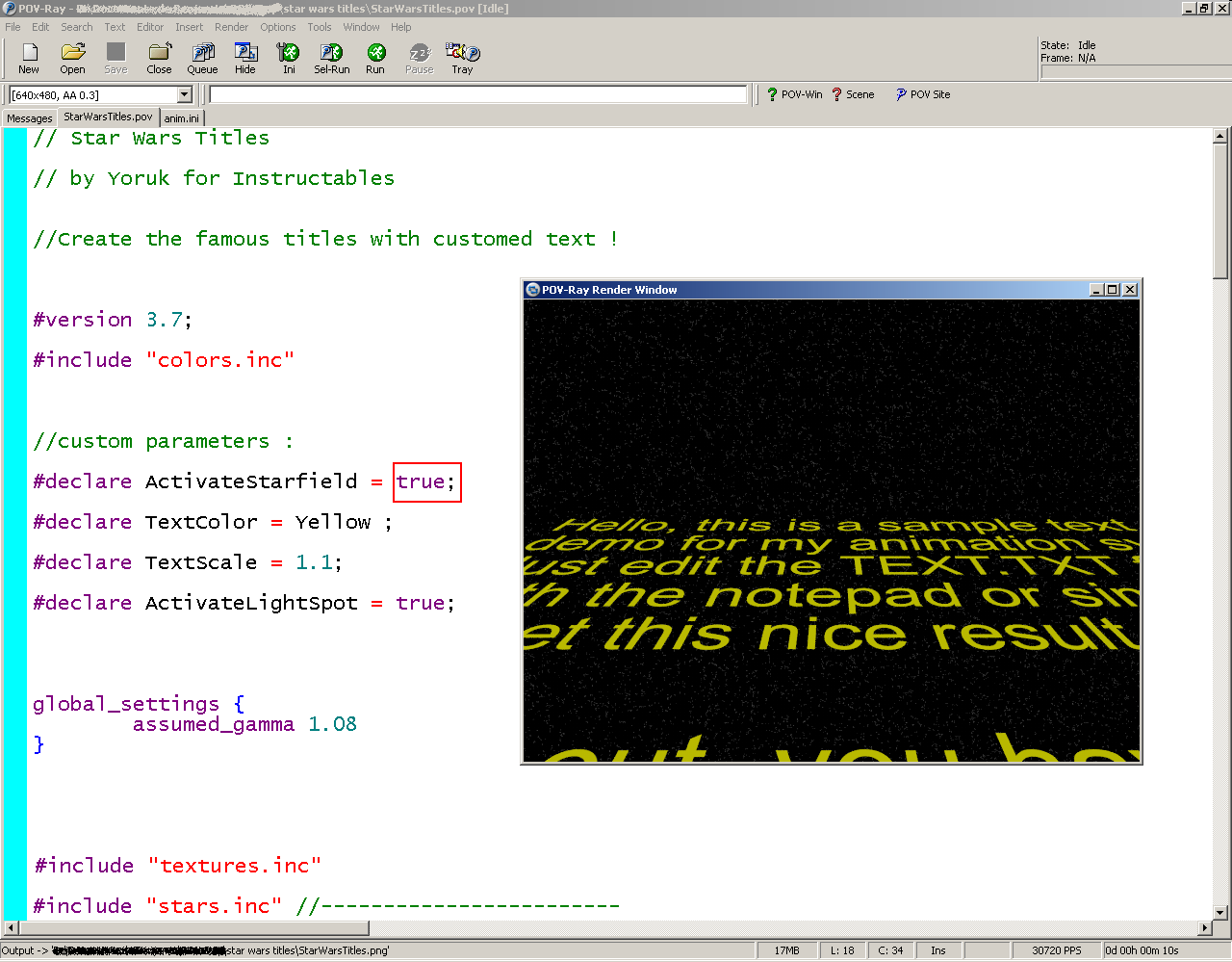Open a file with the Open icon
This screenshot has width=1232, height=962.
(72, 58)
